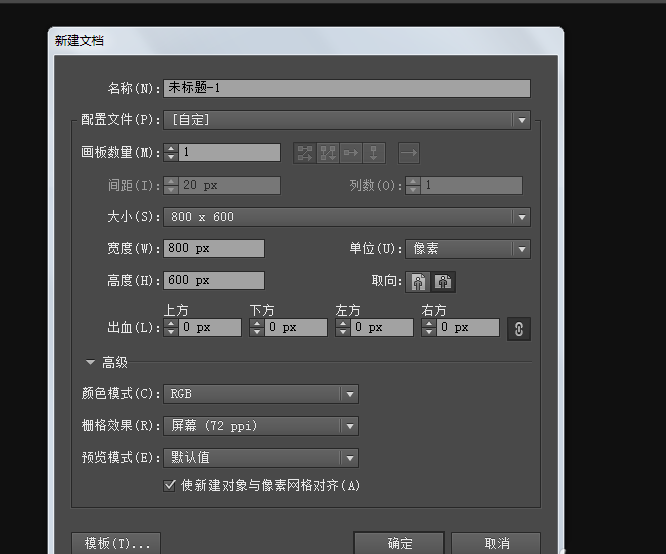The image size is (666, 554).
Task: Click the 列数 columns value field
Action: [471, 185]
